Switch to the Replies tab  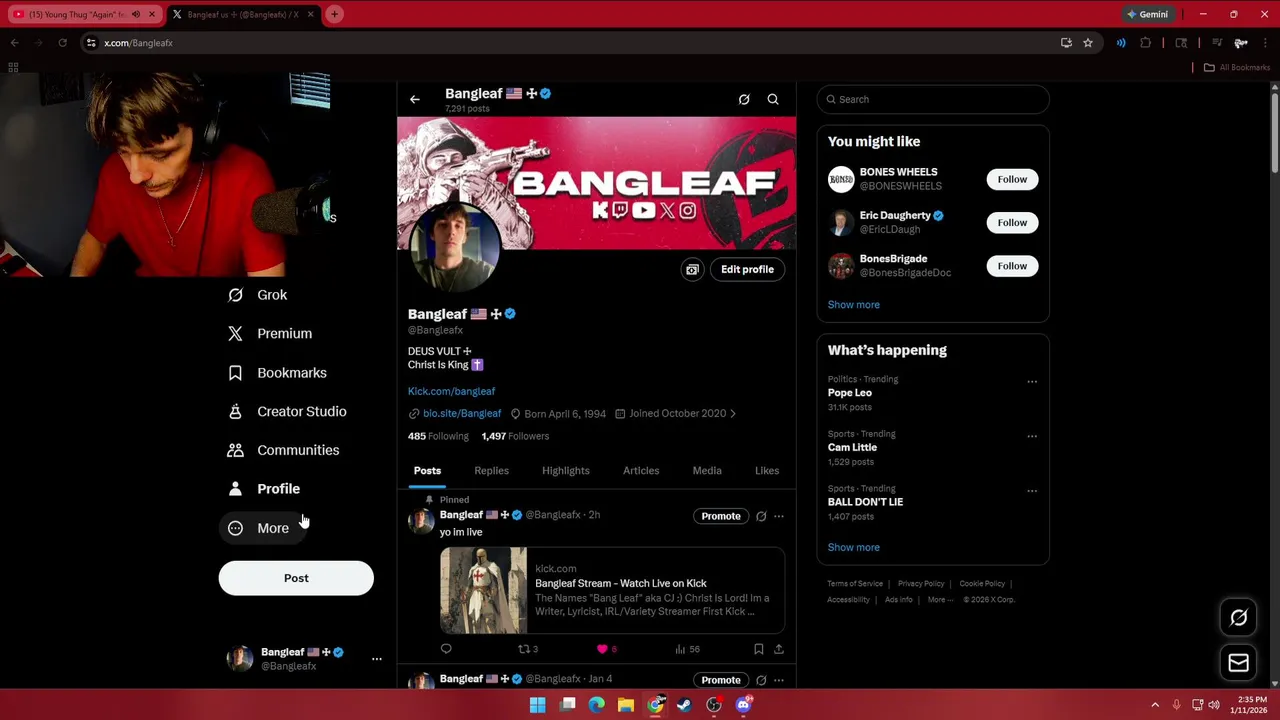pos(491,471)
